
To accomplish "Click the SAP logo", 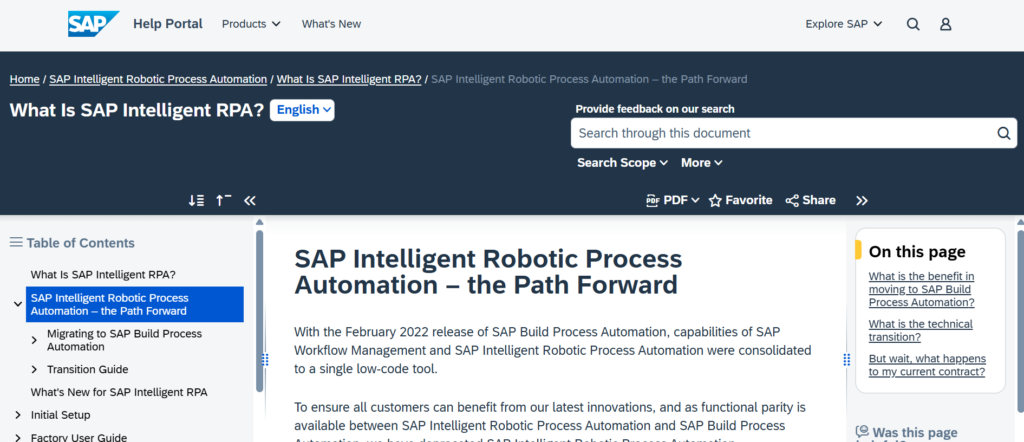I will pyautogui.click(x=93, y=24).
